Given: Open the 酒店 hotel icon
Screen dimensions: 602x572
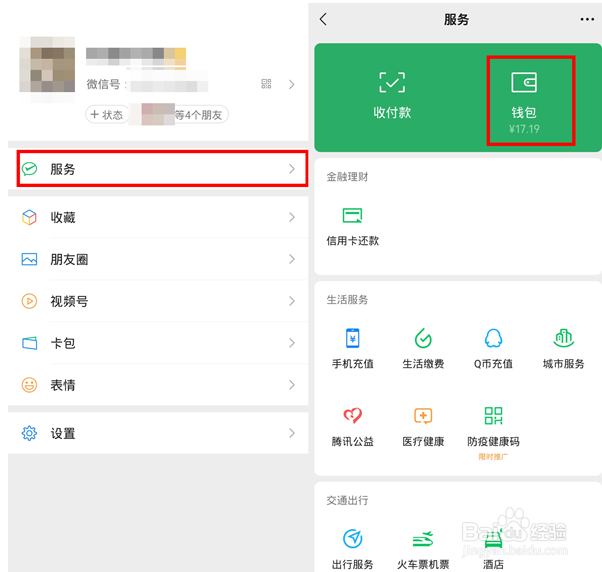Looking at the screenshot, I should point(493,539).
